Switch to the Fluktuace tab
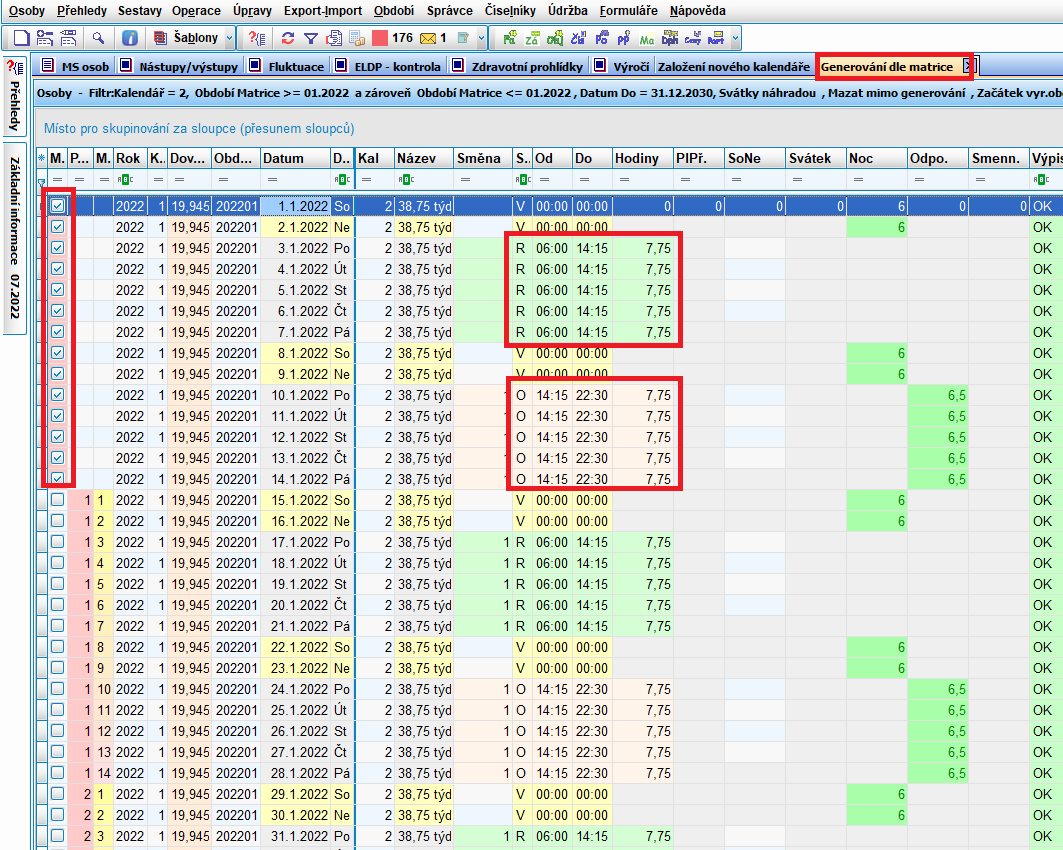1063x850 pixels. 296,67
